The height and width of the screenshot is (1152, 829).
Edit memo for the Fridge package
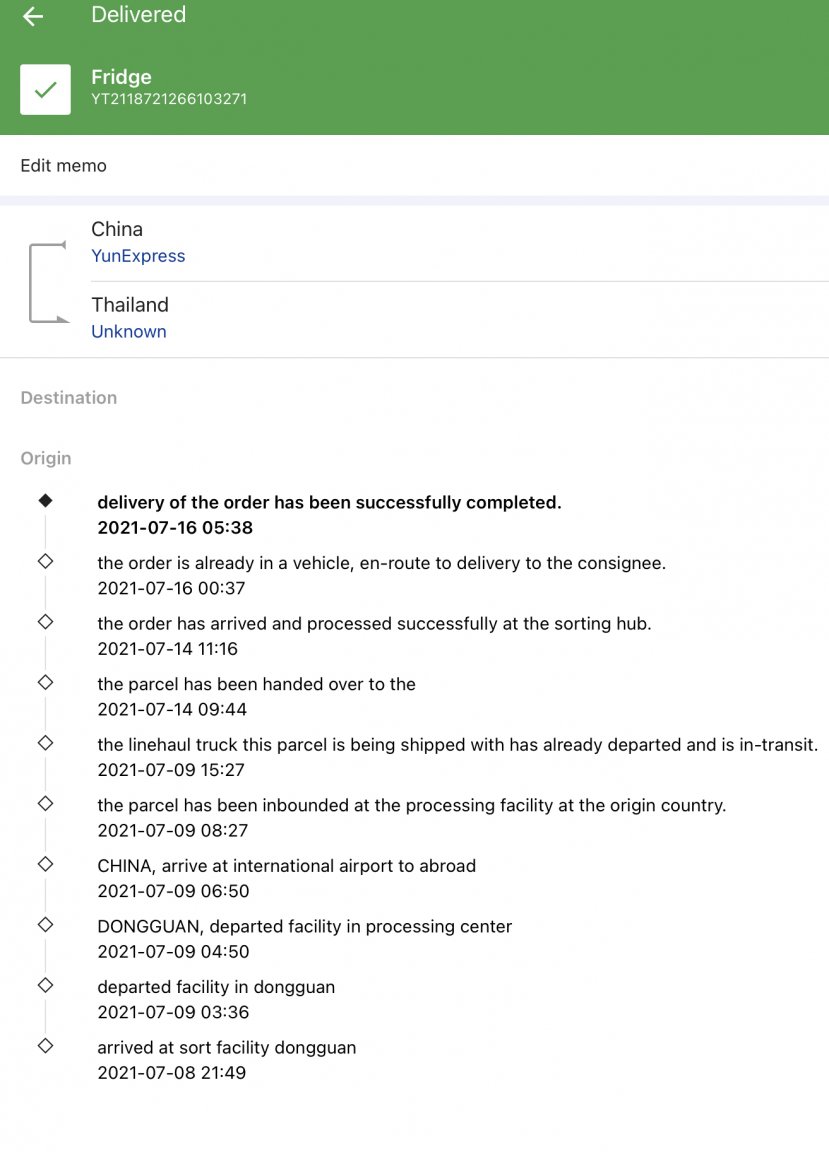coord(63,166)
